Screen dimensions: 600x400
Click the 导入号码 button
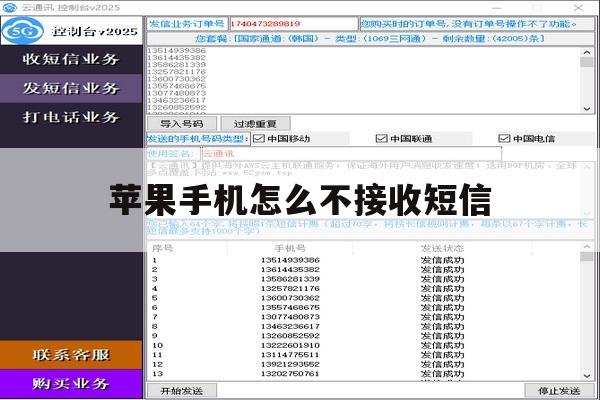pos(182,124)
